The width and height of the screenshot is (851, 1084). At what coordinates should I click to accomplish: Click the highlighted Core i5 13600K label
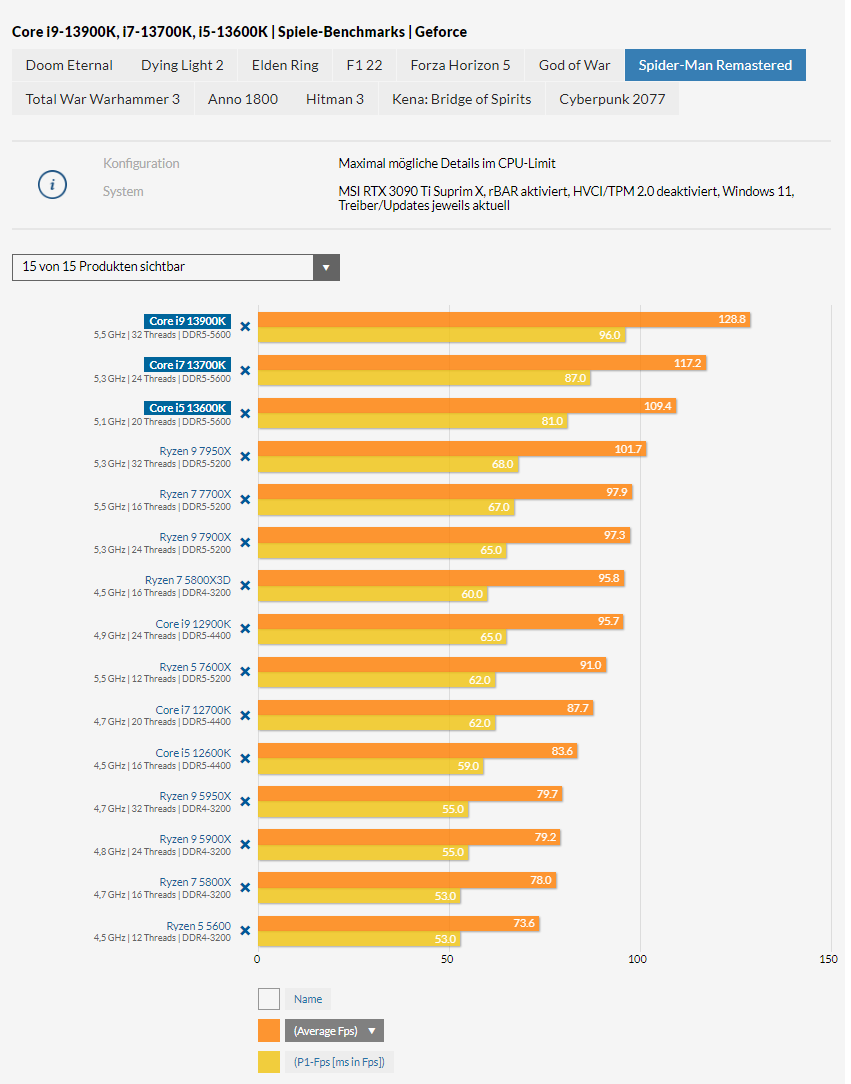coord(187,408)
